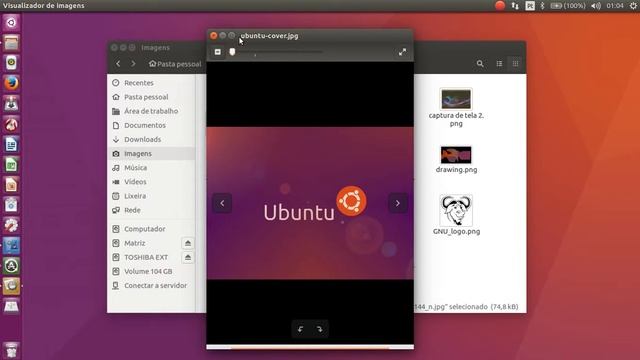
Task: Open search in Files window
Action: (x=480, y=64)
